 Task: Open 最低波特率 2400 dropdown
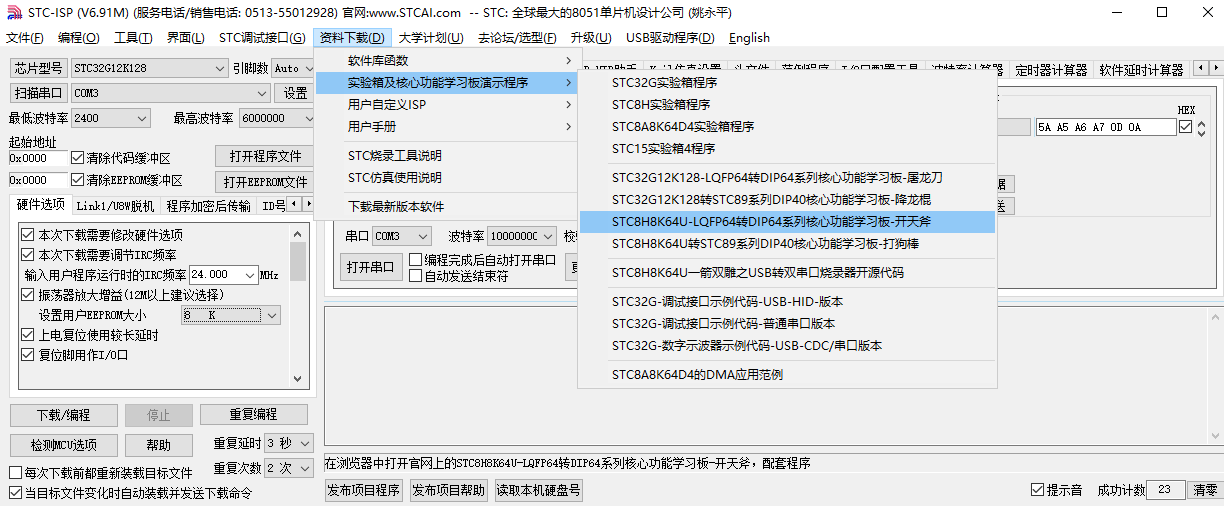(x=110, y=118)
